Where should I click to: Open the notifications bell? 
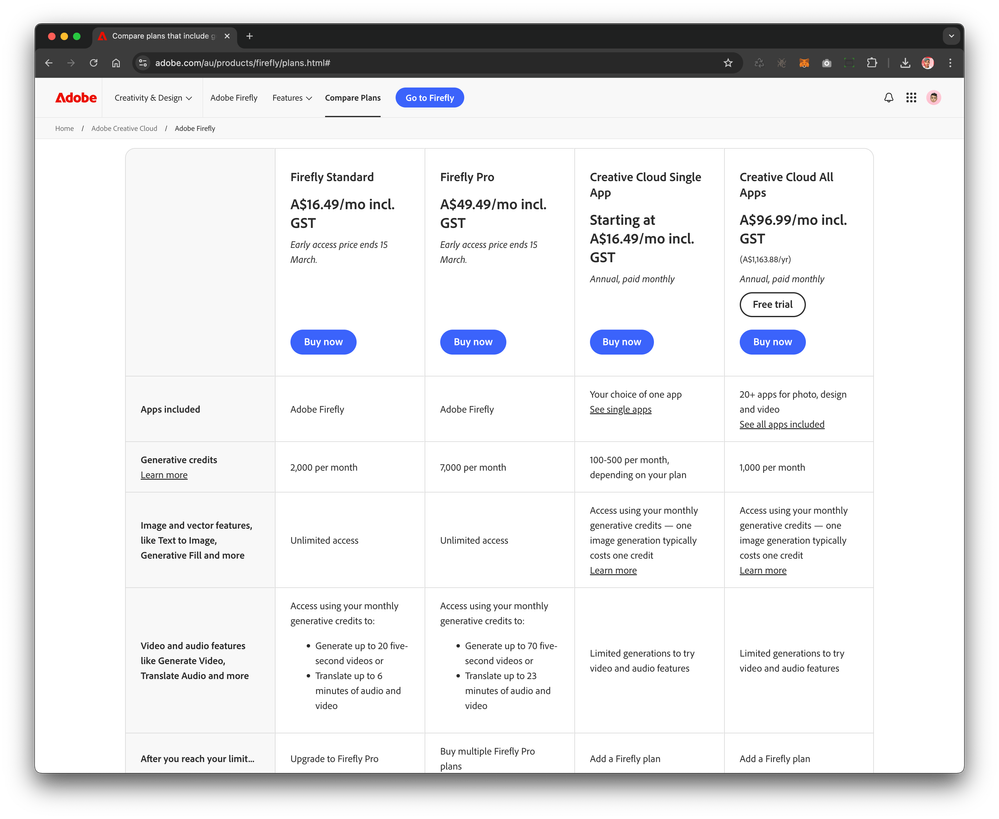click(888, 98)
